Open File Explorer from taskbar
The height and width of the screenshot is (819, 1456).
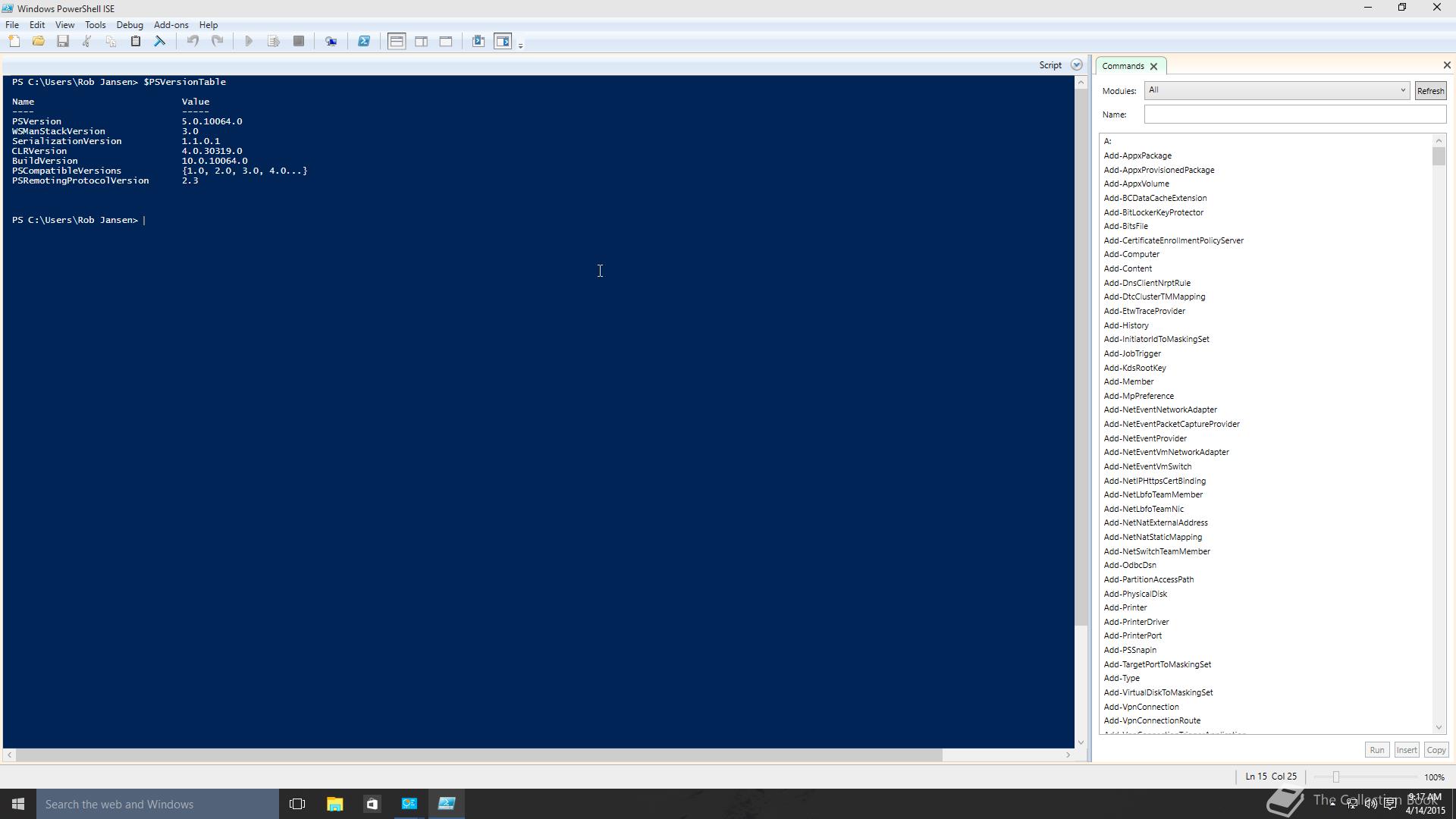334,804
